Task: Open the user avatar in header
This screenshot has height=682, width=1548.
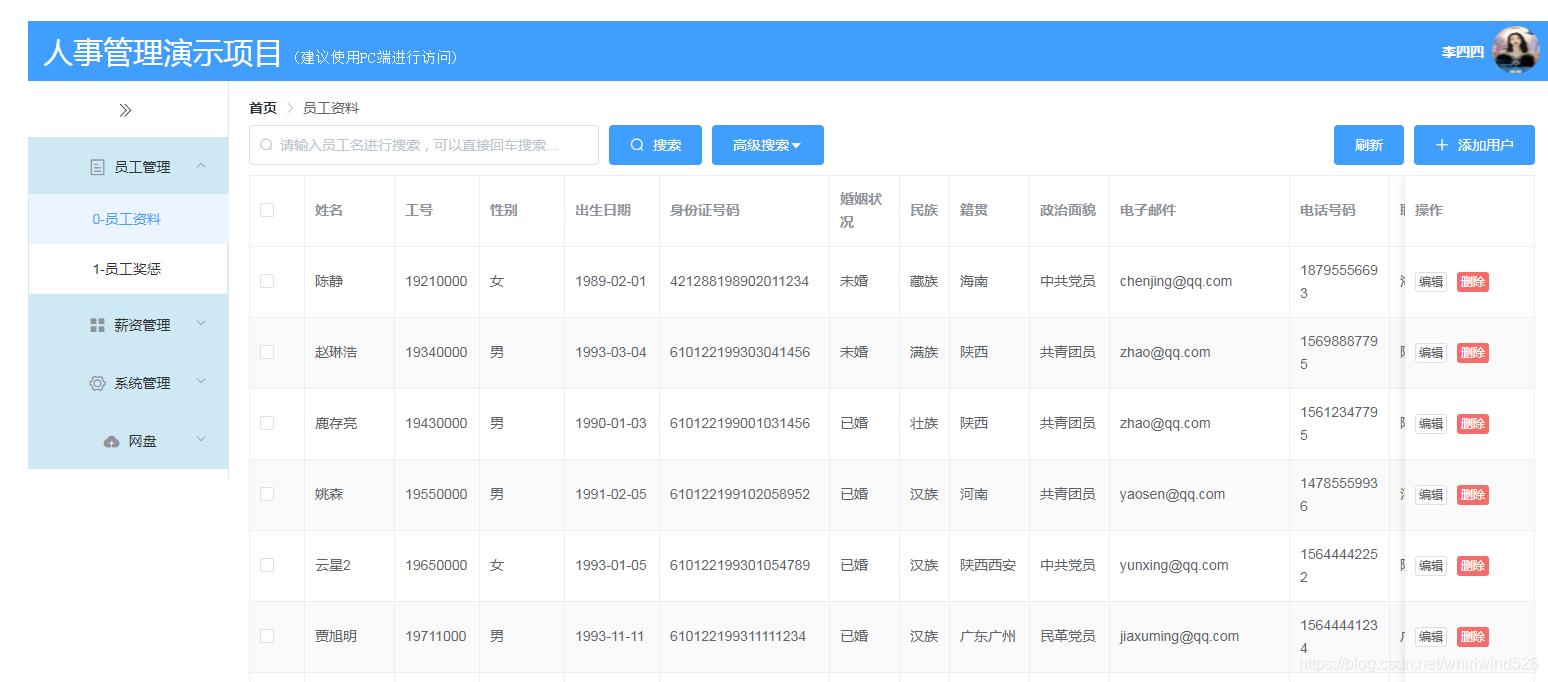Action: click(x=1515, y=51)
